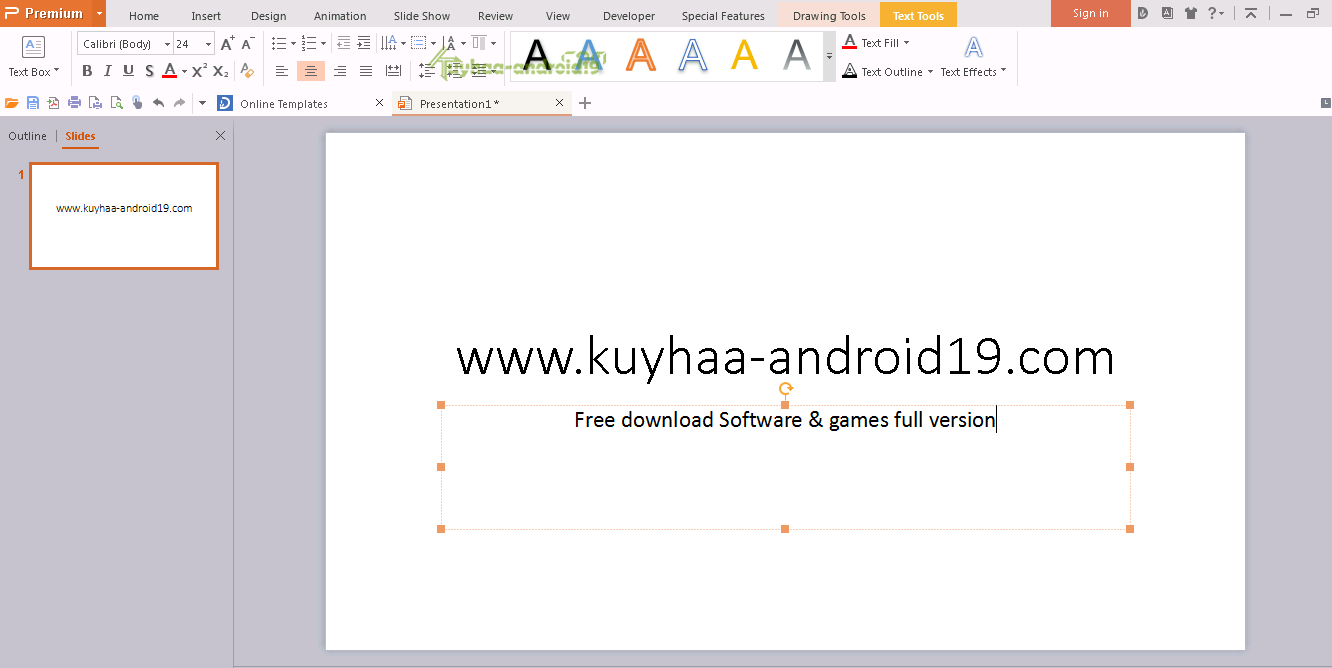Screen dimensions: 1332x668
Task: Expand the numbering dropdown arrow
Action: pos(323,44)
